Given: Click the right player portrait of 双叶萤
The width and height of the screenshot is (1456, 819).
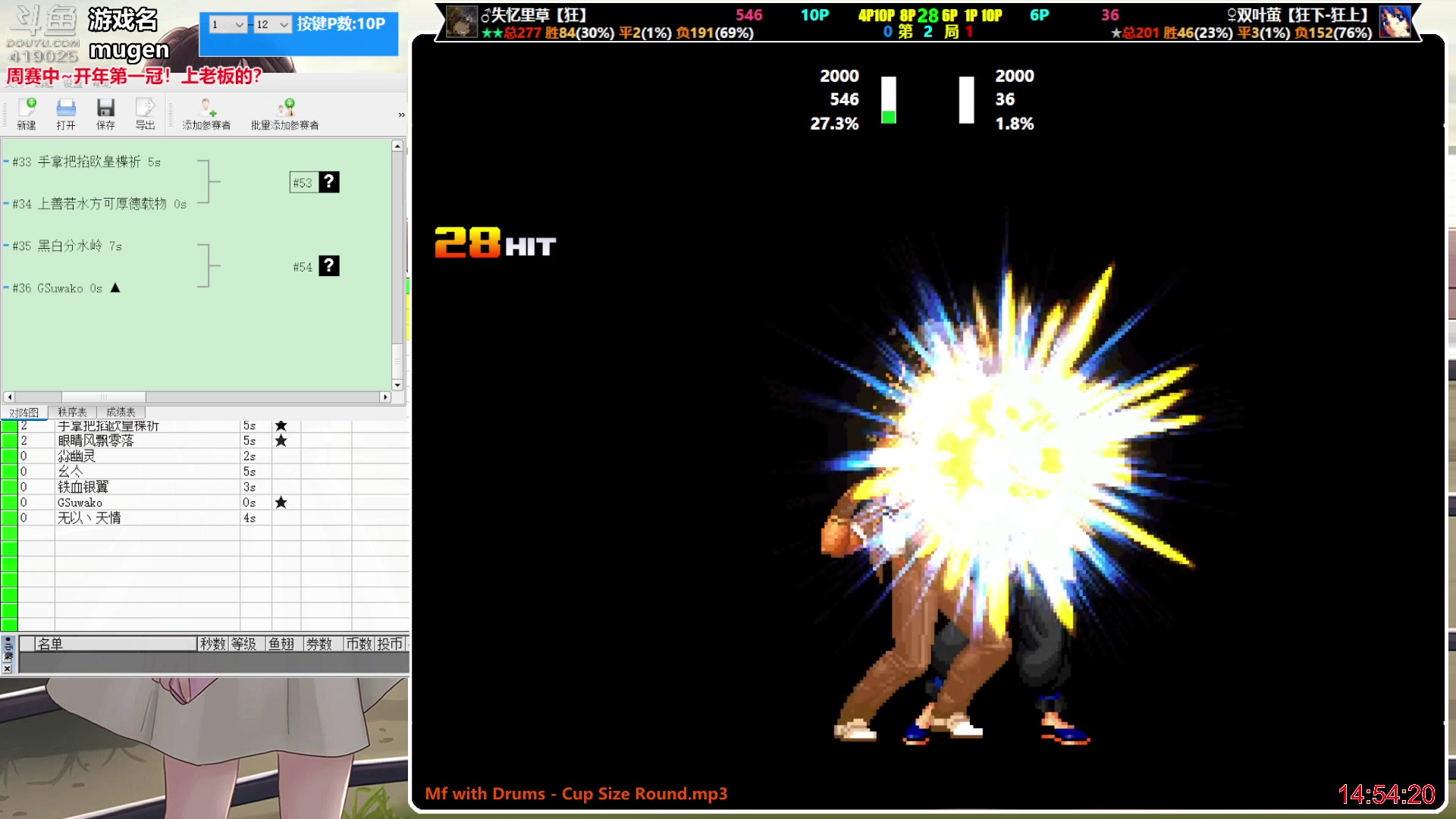Looking at the screenshot, I should pyautogui.click(x=1395, y=21).
